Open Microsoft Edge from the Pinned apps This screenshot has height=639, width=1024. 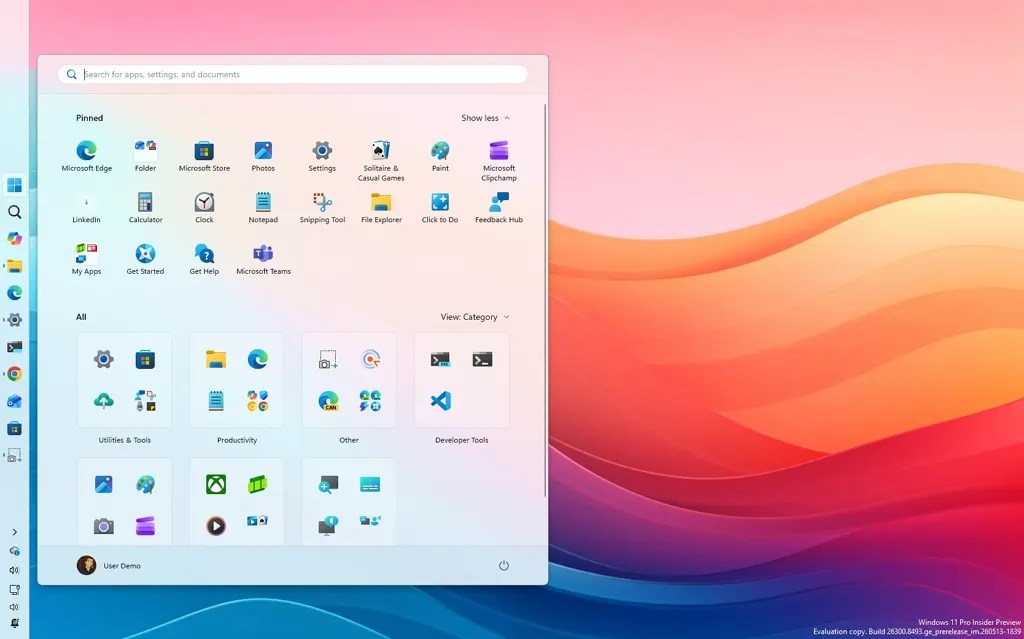[x=86, y=156]
